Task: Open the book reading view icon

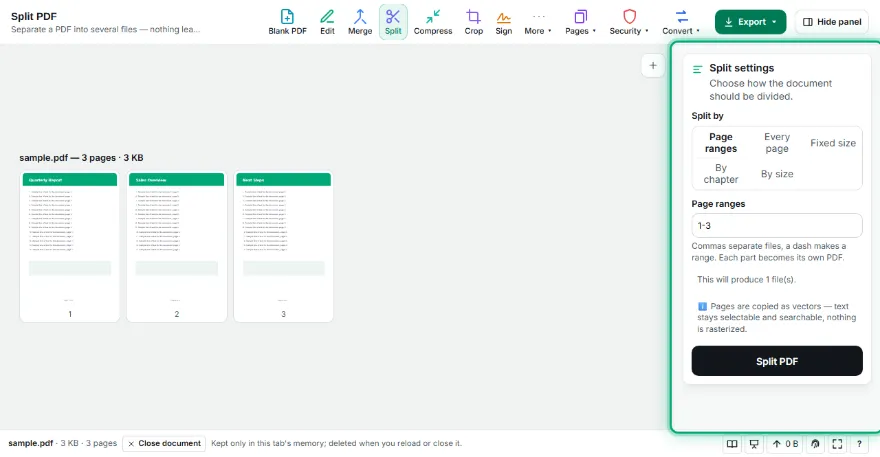Action: (732, 444)
